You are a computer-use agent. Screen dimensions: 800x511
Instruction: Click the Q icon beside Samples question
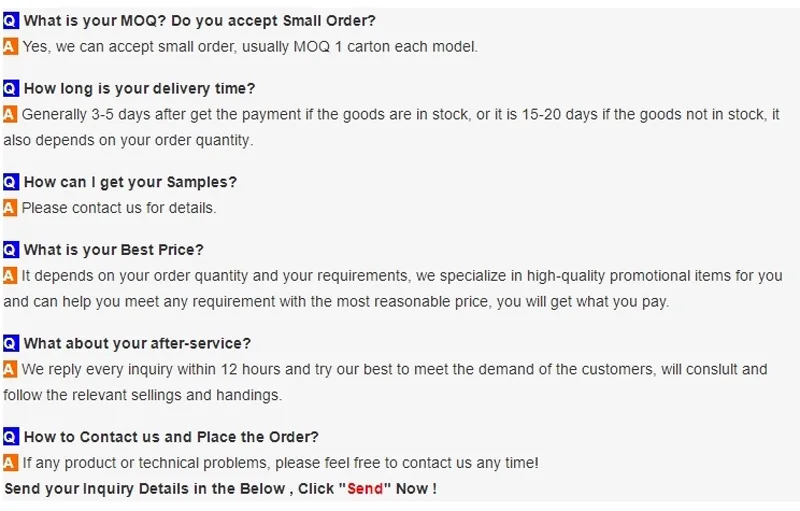point(11,182)
